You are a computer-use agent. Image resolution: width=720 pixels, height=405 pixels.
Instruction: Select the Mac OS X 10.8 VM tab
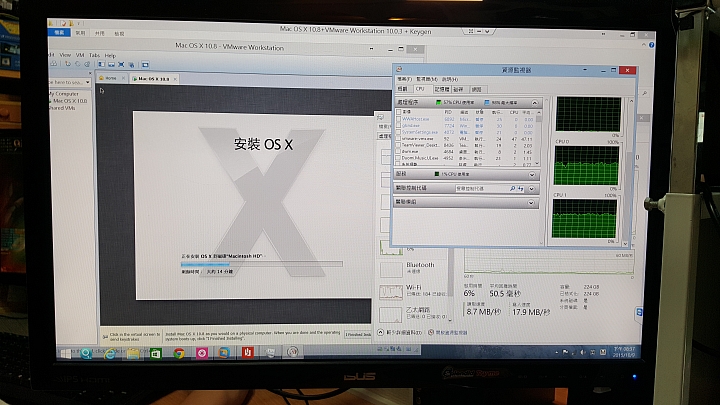[154, 79]
